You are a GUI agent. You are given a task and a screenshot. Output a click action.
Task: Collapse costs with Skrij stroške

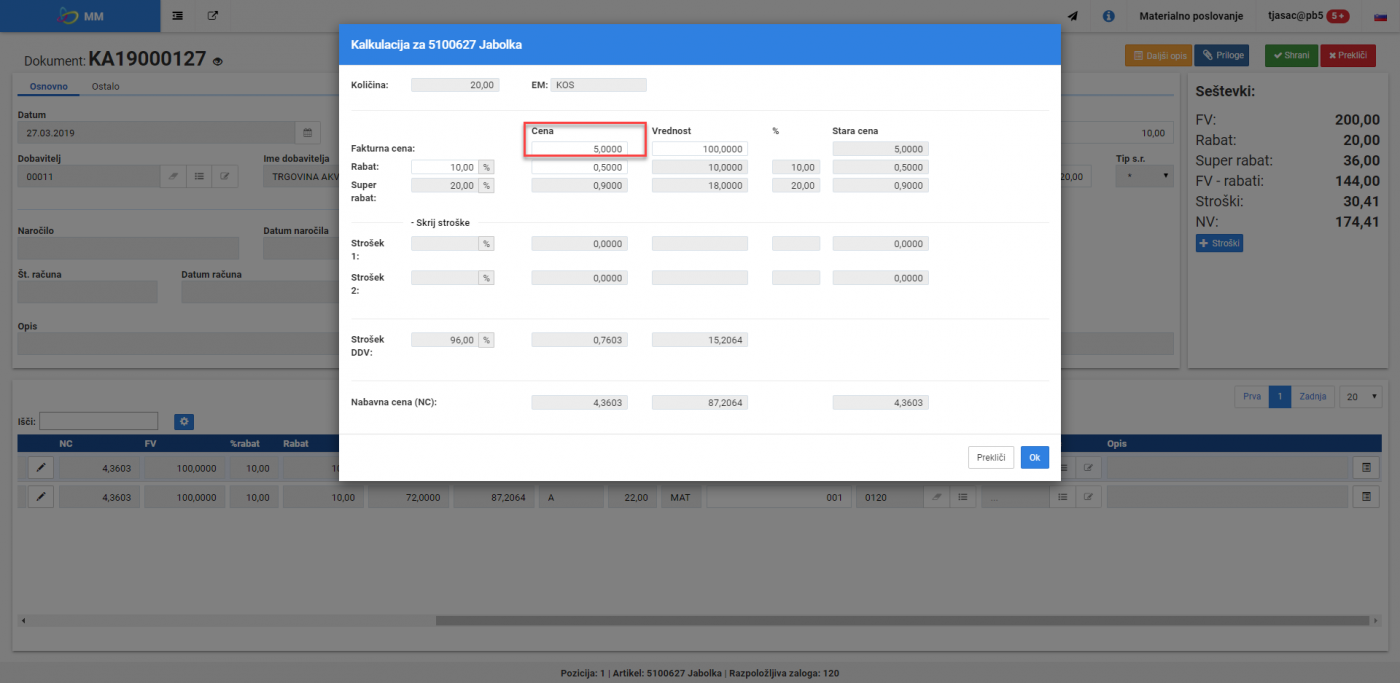440,222
